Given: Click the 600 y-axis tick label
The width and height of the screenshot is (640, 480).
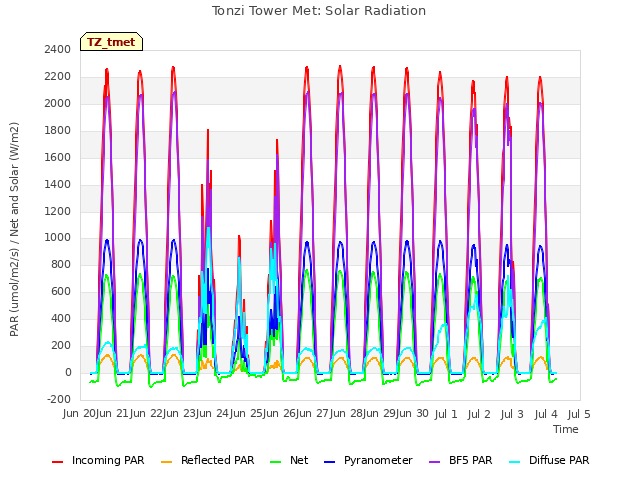Looking at the screenshot, I should pyautogui.click(x=61, y=291).
